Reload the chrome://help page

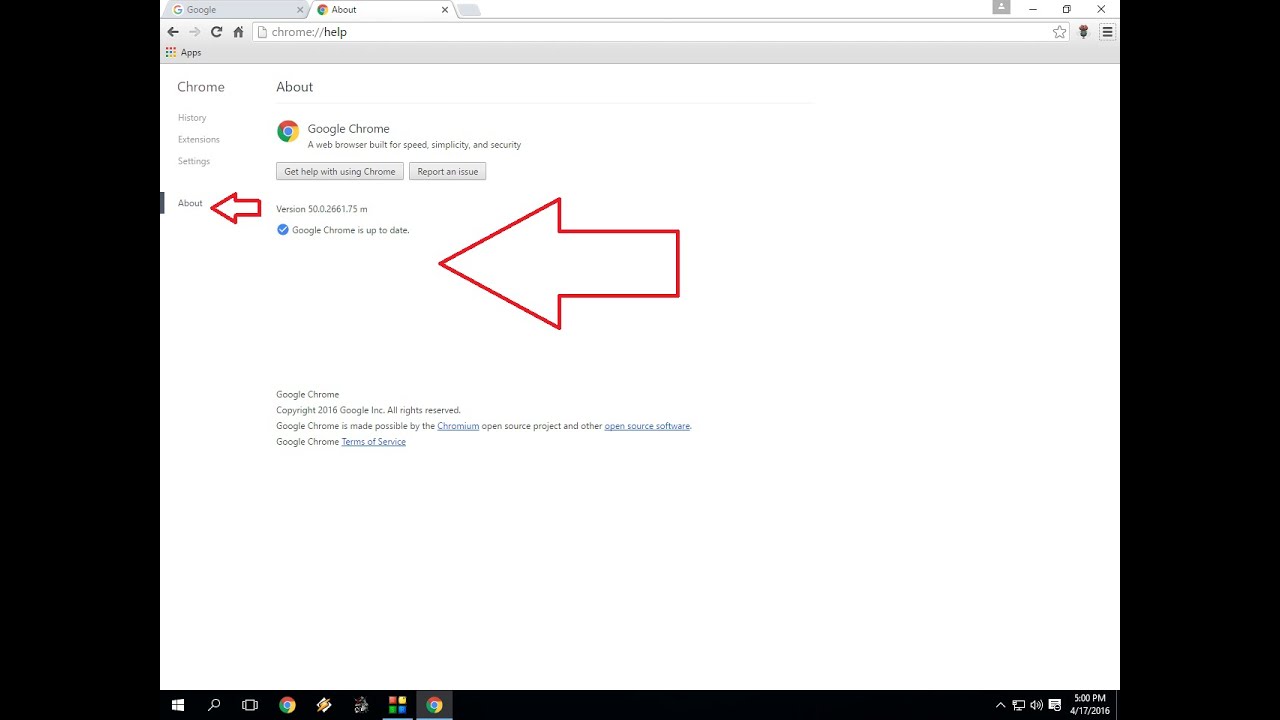216,32
